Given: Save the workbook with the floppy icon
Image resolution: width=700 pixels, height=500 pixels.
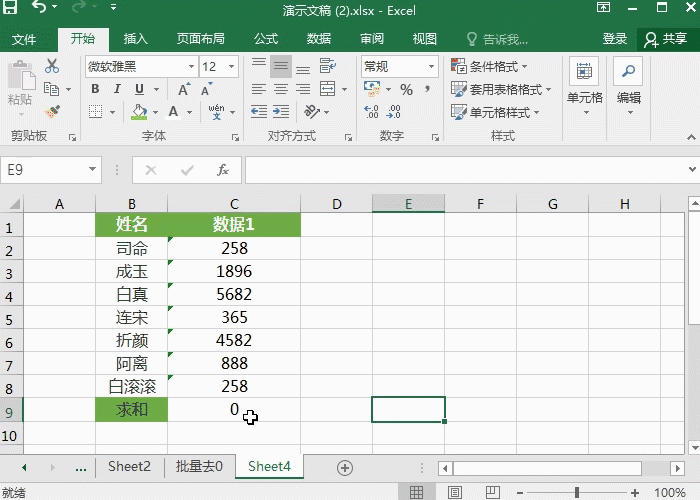Looking at the screenshot, I should pyautogui.click(x=10, y=7).
